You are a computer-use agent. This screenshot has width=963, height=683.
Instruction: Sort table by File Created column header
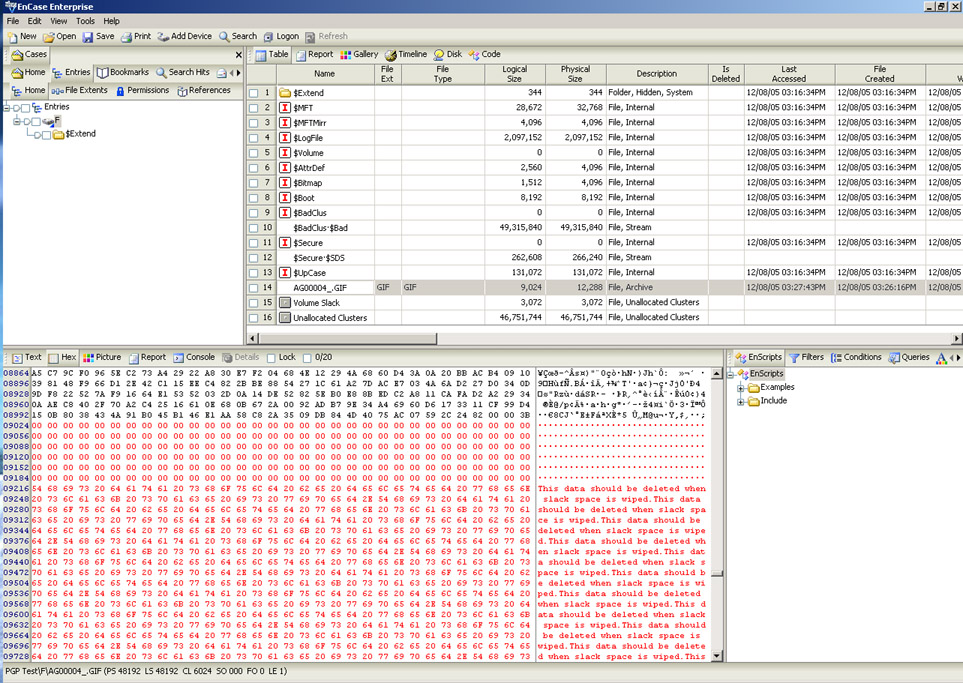click(x=879, y=74)
